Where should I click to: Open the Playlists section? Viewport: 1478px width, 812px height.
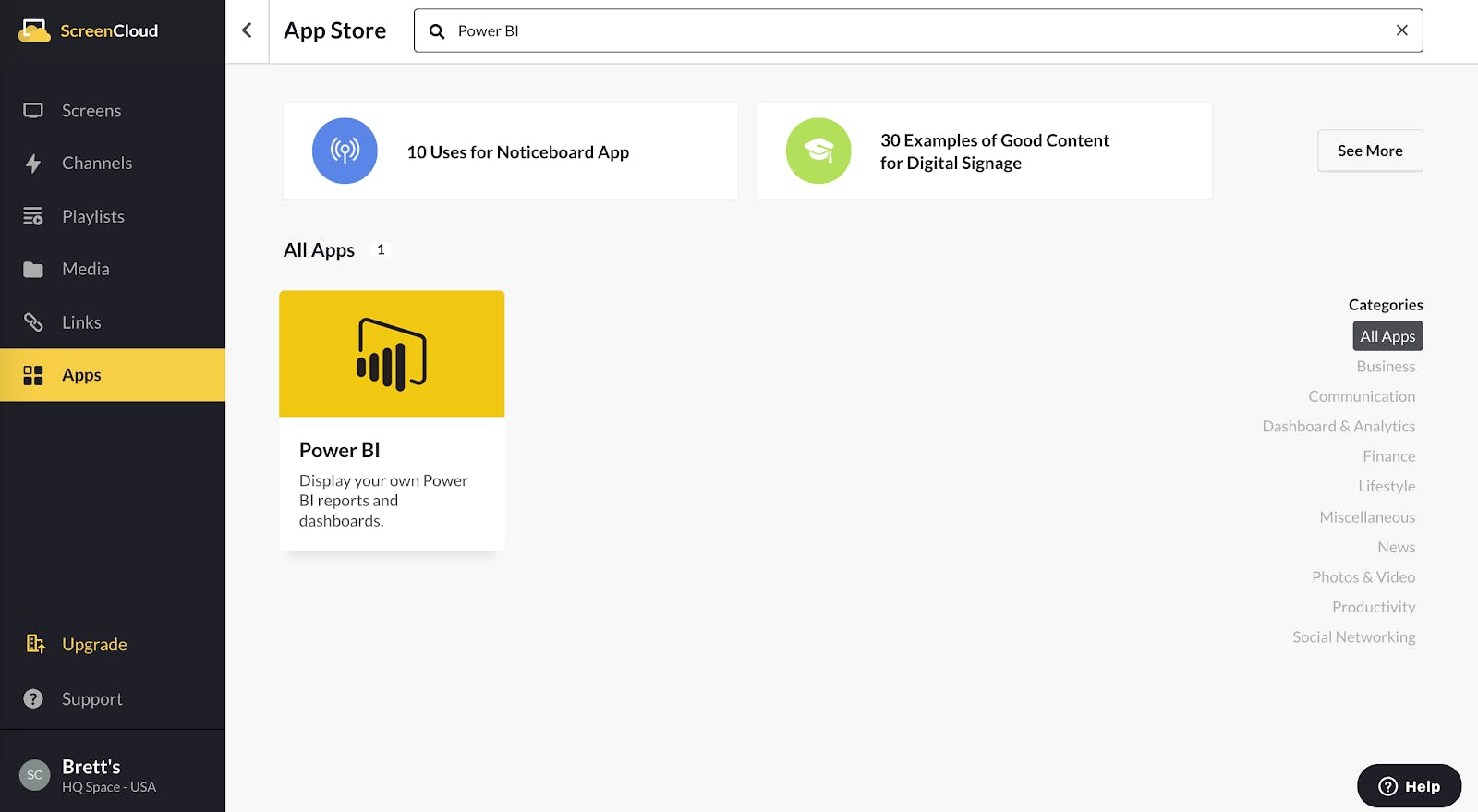click(113, 216)
